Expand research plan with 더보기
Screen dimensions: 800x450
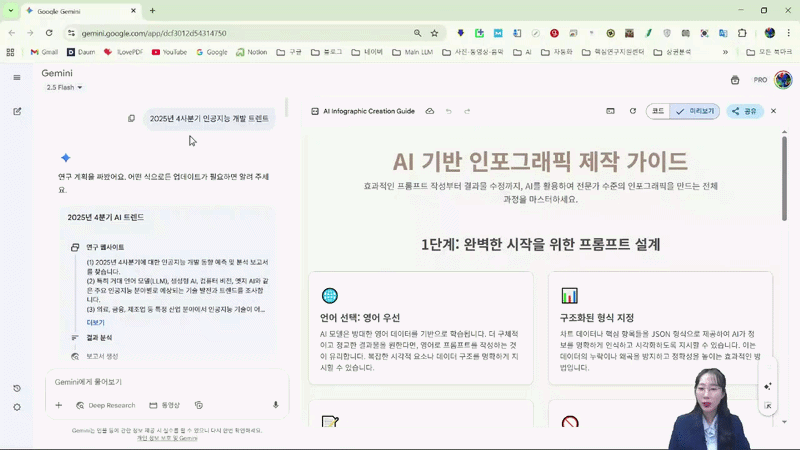(x=96, y=323)
